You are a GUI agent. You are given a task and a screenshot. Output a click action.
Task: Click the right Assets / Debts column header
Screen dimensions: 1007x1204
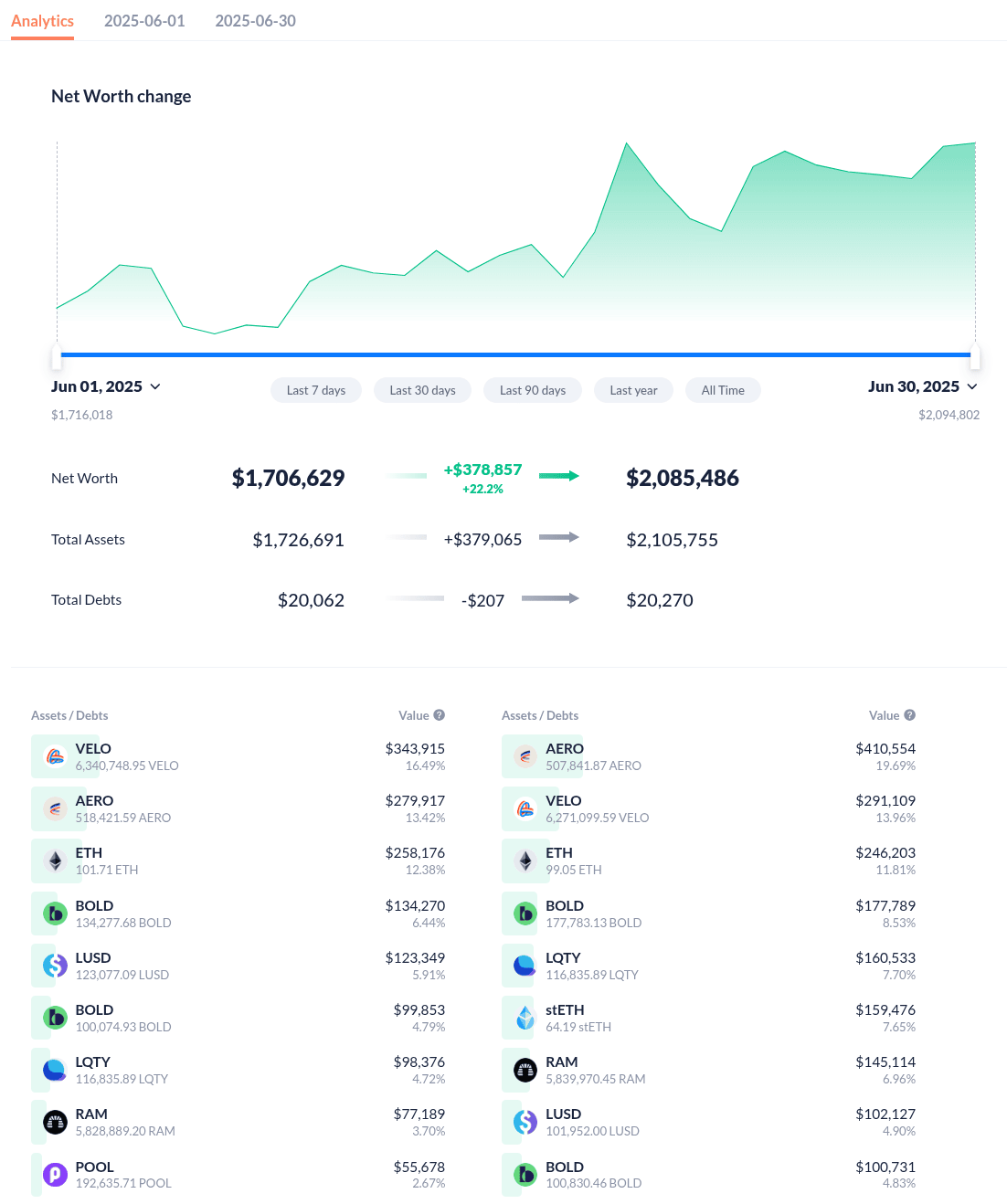(540, 715)
